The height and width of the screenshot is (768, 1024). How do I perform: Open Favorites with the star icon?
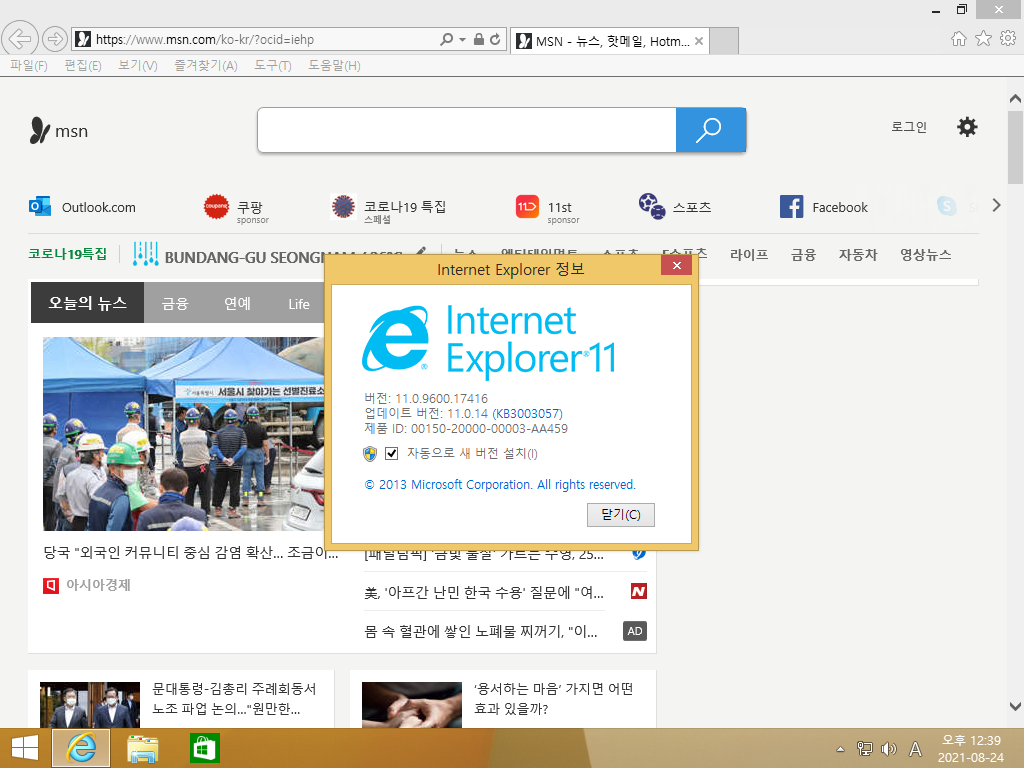click(983, 39)
